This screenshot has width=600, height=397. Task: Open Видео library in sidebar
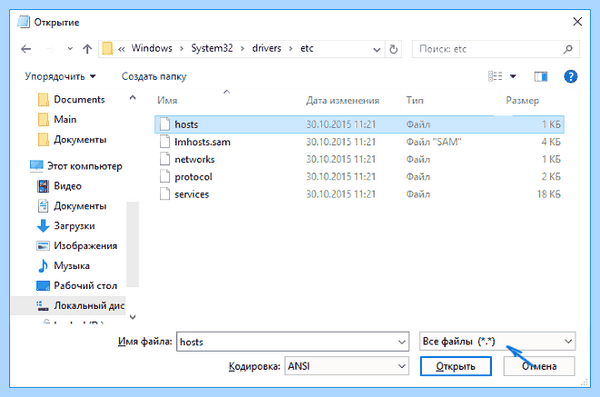pos(59,186)
